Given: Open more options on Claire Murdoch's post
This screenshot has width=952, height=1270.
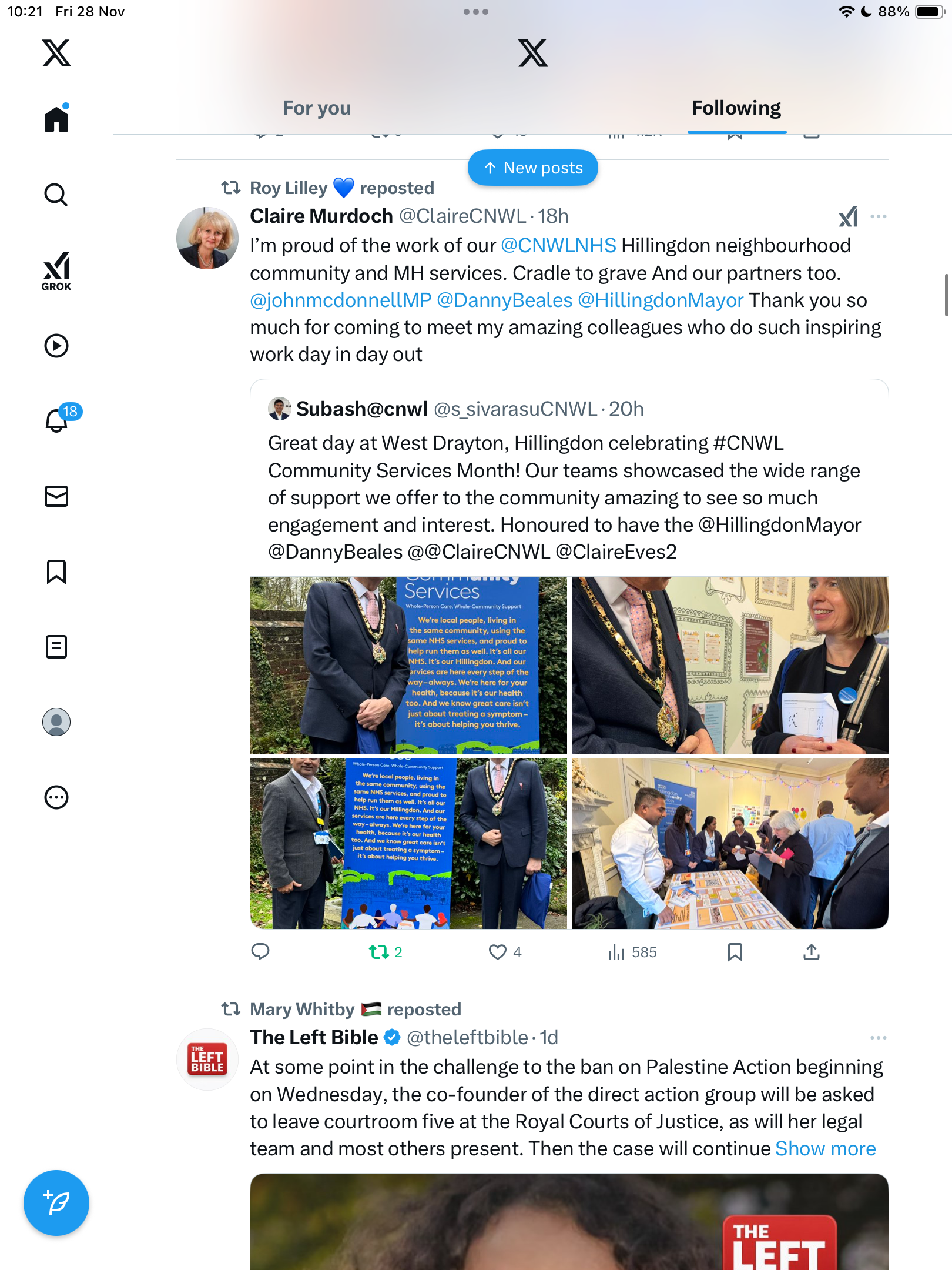Looking at the screenshot, I should (x=878, y=216).
